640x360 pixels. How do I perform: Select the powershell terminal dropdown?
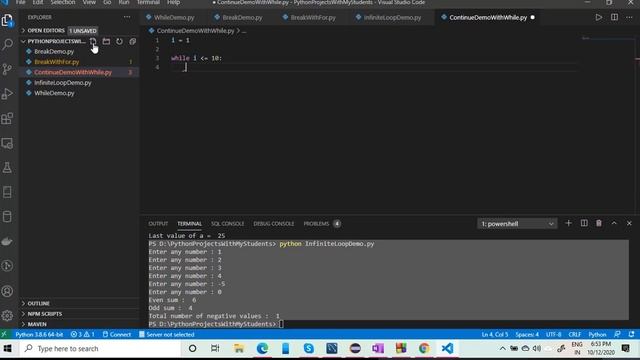click(517, 224)
